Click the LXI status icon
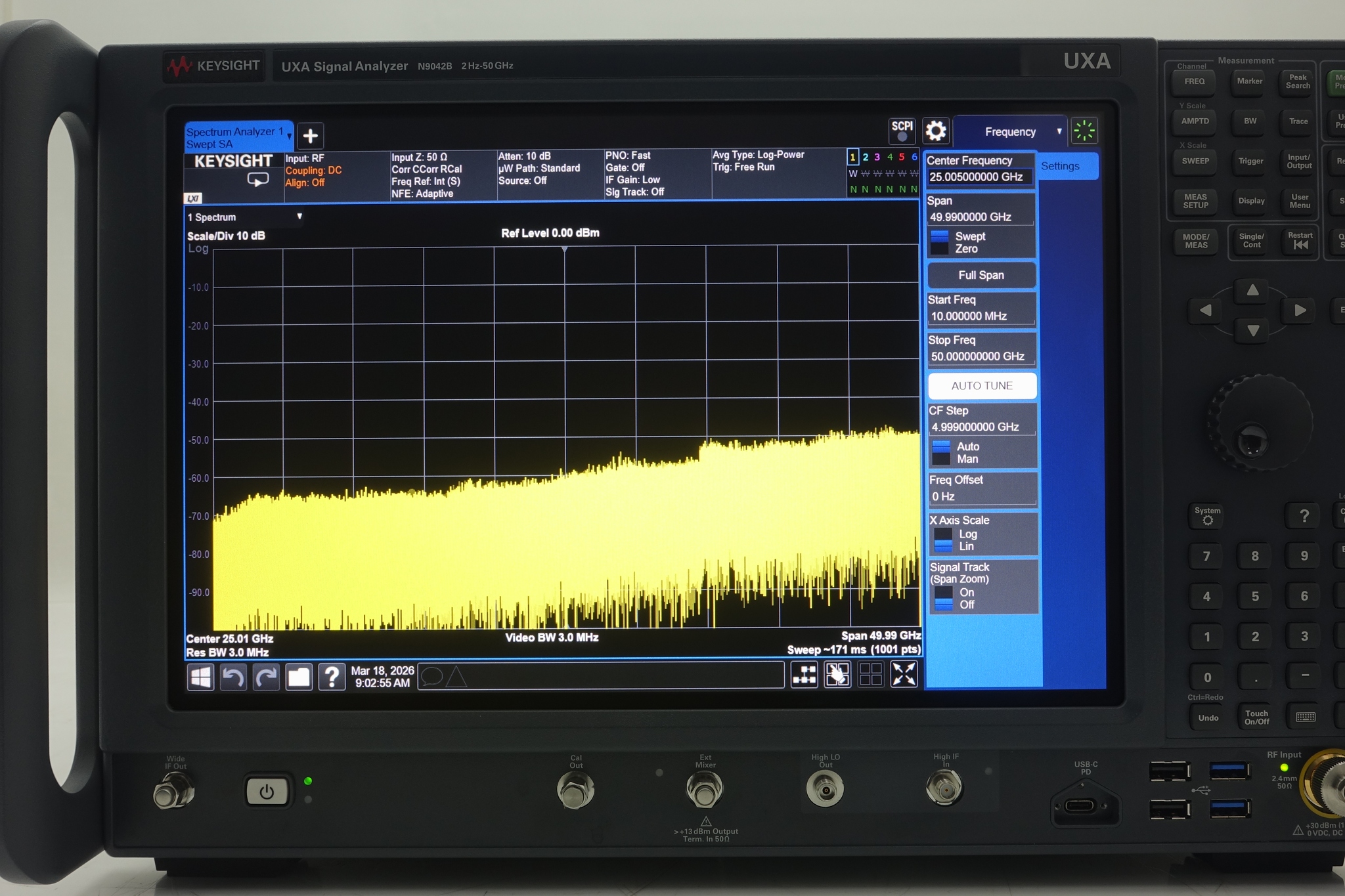This screenshot has width=1345, height=896. (x=193, y=198)
